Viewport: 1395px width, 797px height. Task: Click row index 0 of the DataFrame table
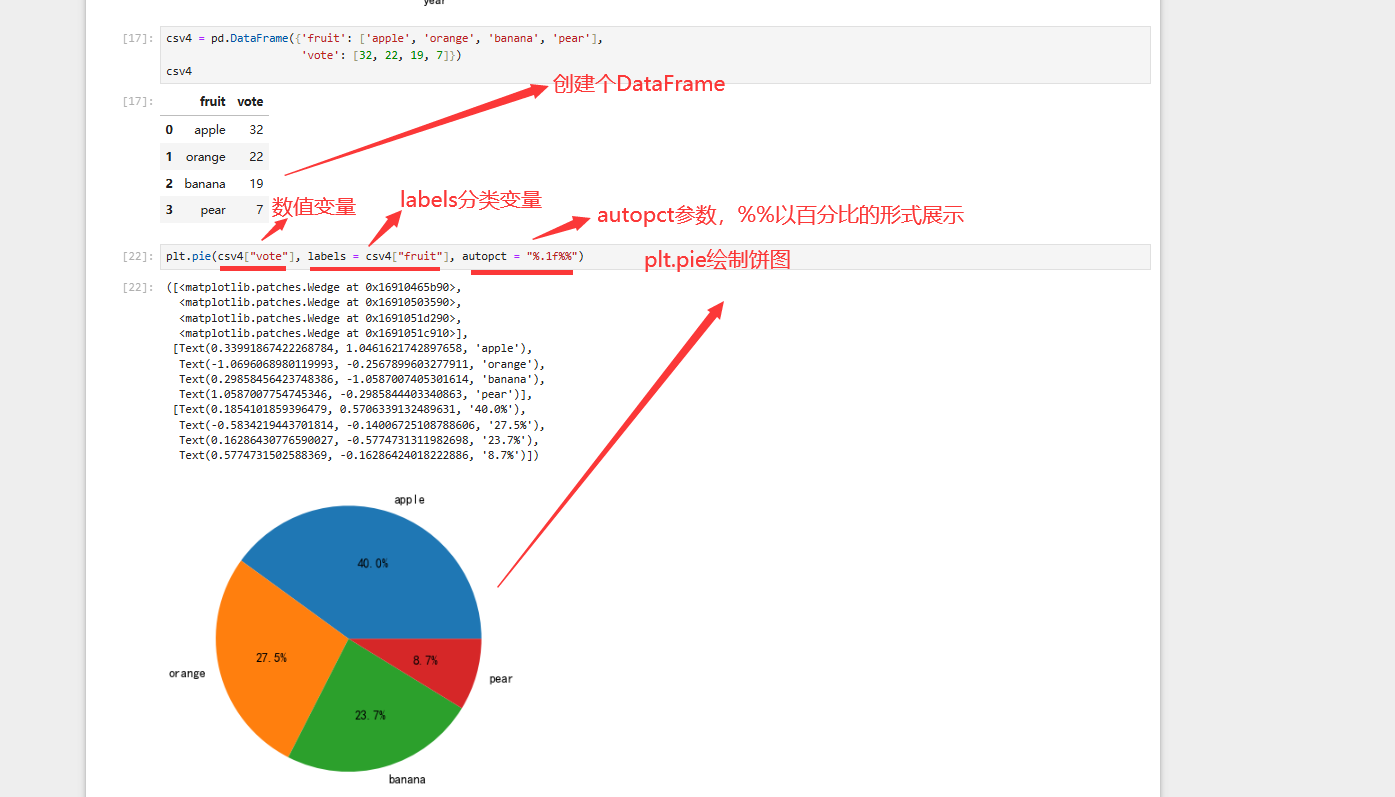169,130
